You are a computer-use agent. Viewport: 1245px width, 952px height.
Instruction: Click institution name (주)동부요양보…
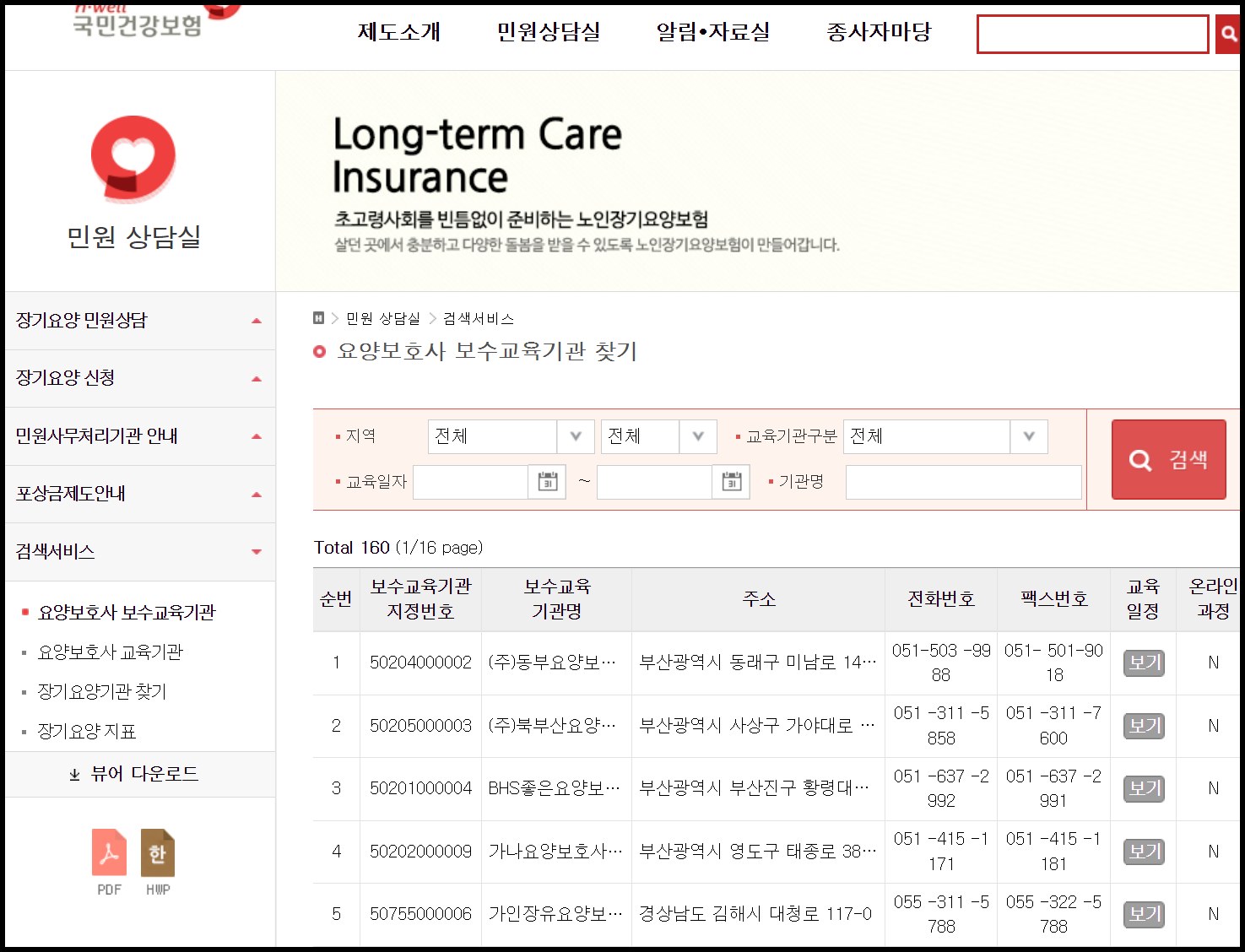552,663
